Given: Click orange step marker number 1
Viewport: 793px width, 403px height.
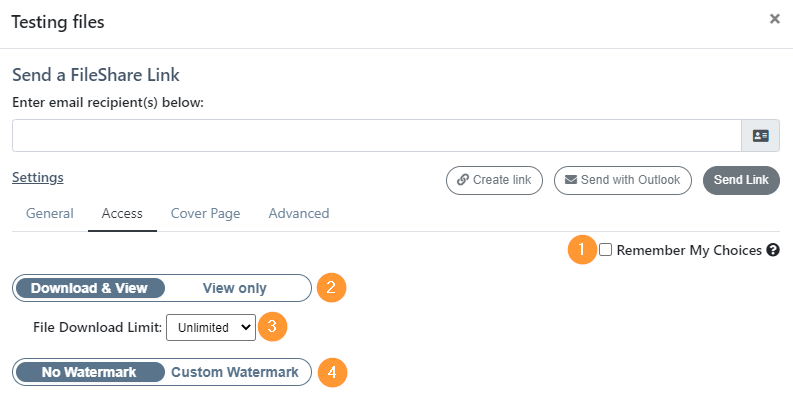Looking at the screenshot, I should point(582,250).
